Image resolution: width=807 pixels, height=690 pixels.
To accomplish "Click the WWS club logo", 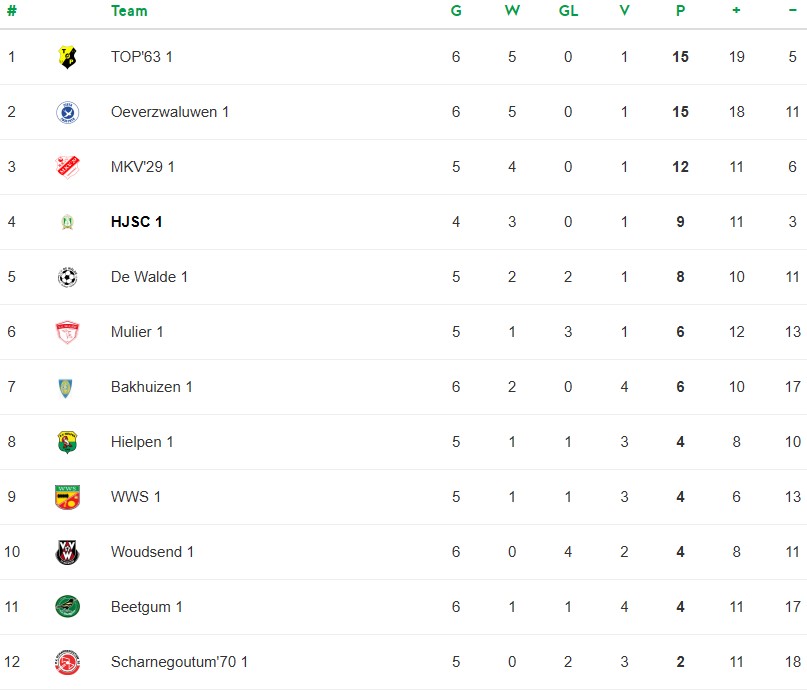I will (x=67, y=497).
